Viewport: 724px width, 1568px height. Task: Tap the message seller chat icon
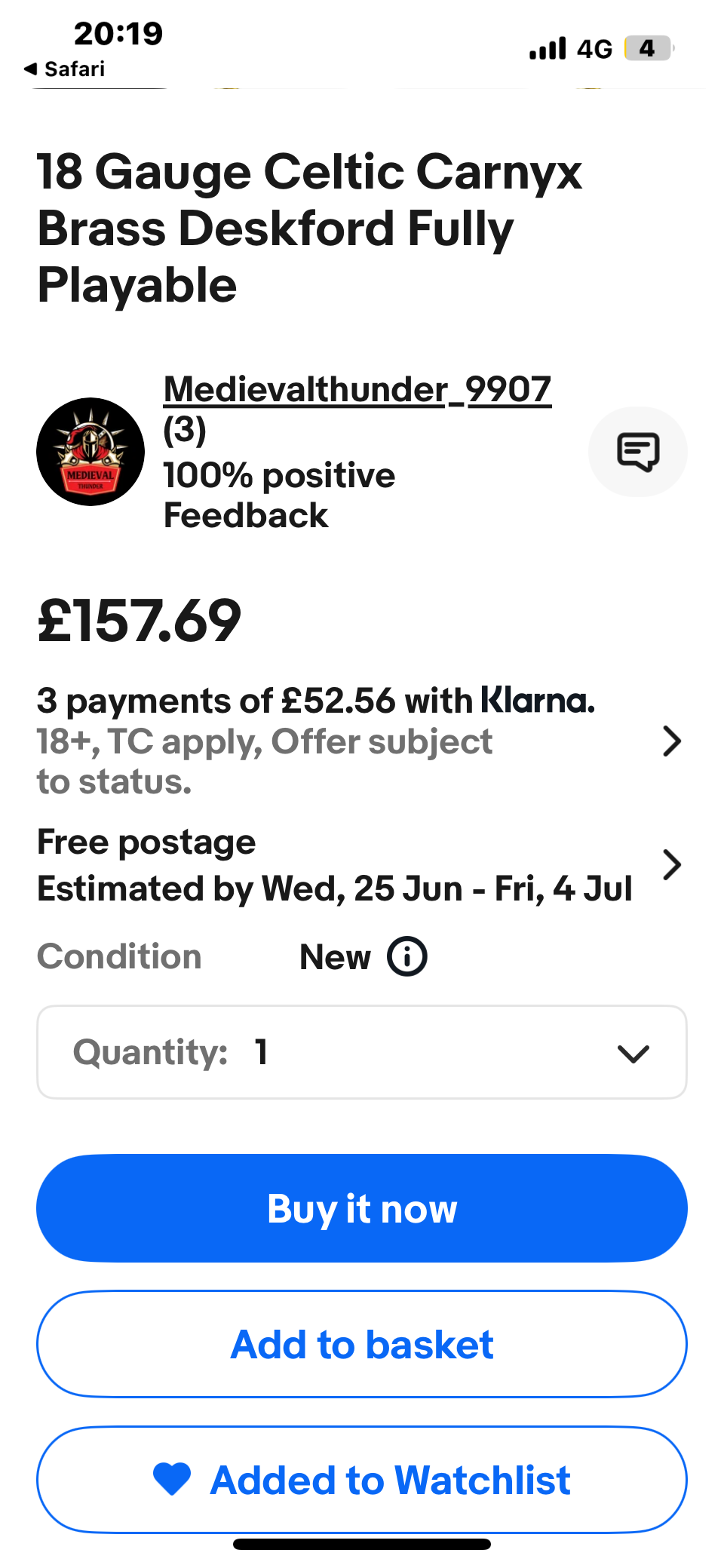tap(637, 452)
